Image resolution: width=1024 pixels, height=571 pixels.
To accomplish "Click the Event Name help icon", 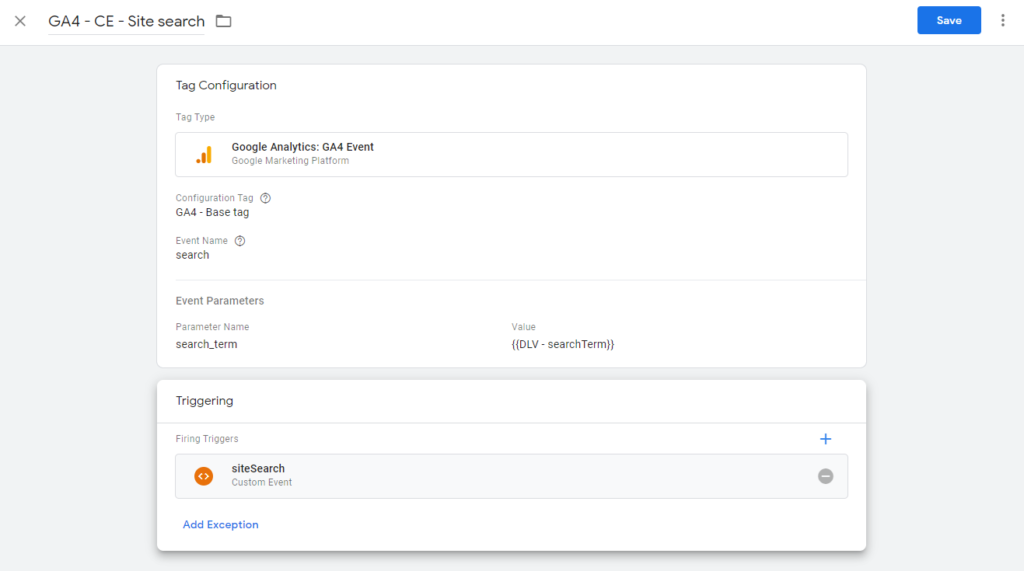I will click(x=240, y=241).
